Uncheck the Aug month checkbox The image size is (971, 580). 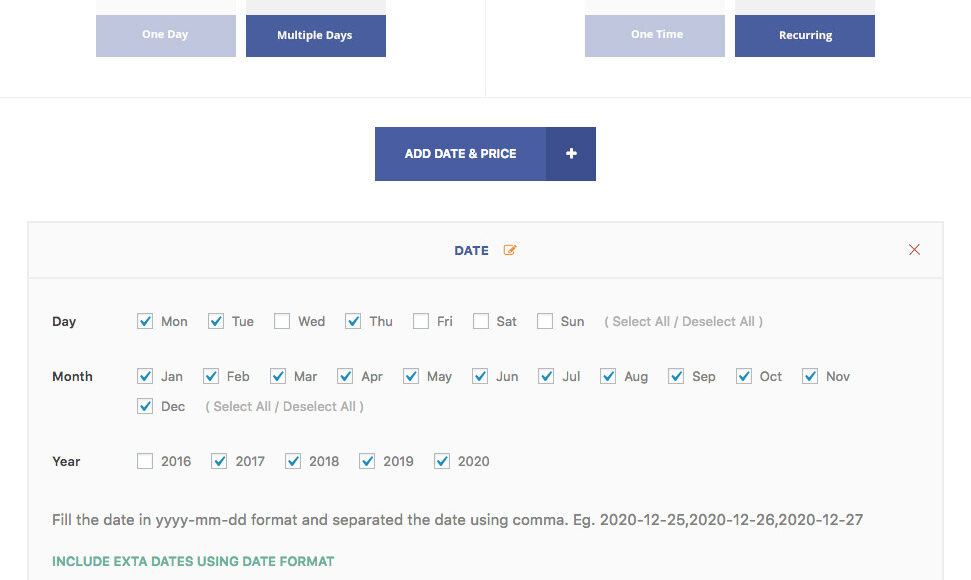pyautogui.click(x=608, y=376)
